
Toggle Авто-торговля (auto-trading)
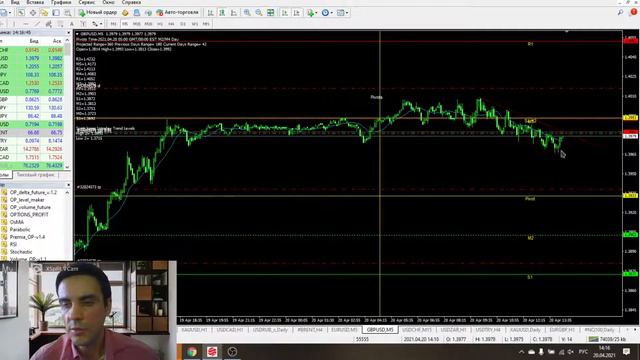177,13
